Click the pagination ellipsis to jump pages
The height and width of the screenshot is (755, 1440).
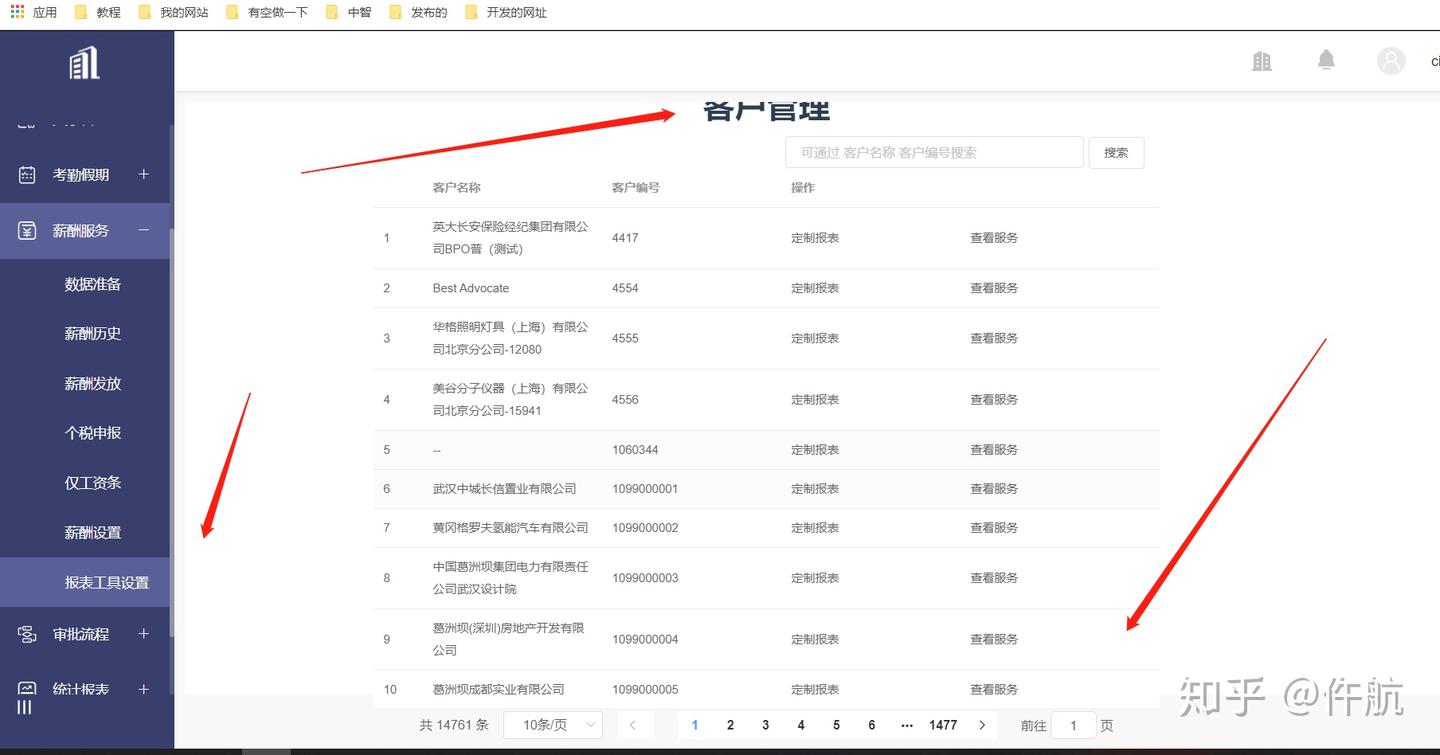pos(907,725)
